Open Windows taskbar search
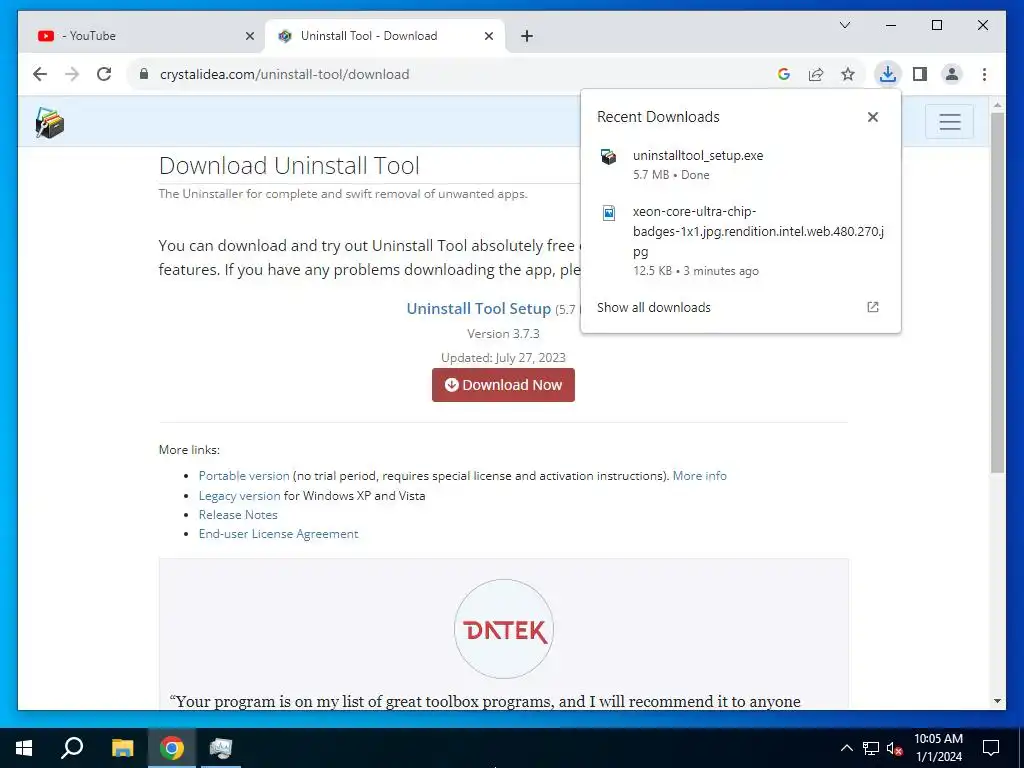 (x=72, y=748)
